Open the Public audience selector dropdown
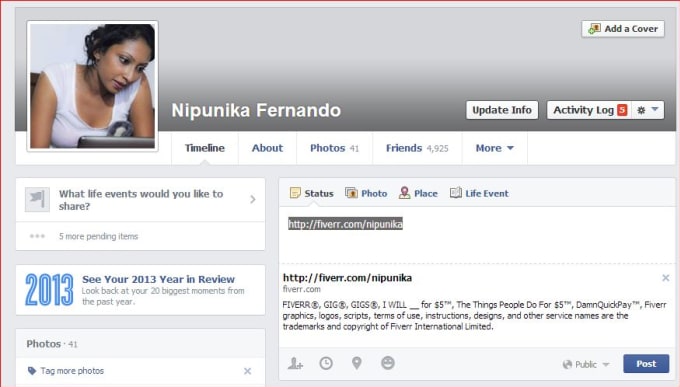Image resolution: width=680 pixels, height=387 pixels. pyautogui.click(x=585, y=364)
